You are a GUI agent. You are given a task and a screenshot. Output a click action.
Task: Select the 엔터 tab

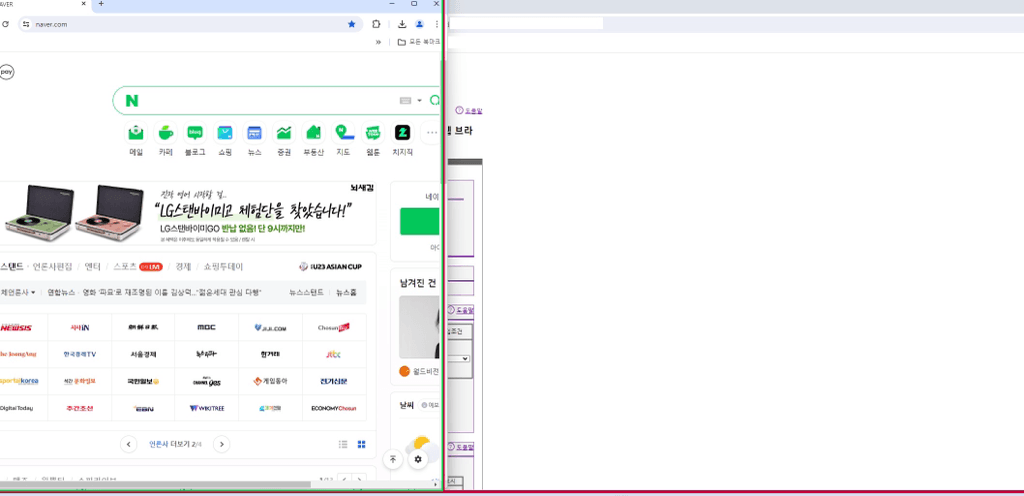click(x=93, y=266)
